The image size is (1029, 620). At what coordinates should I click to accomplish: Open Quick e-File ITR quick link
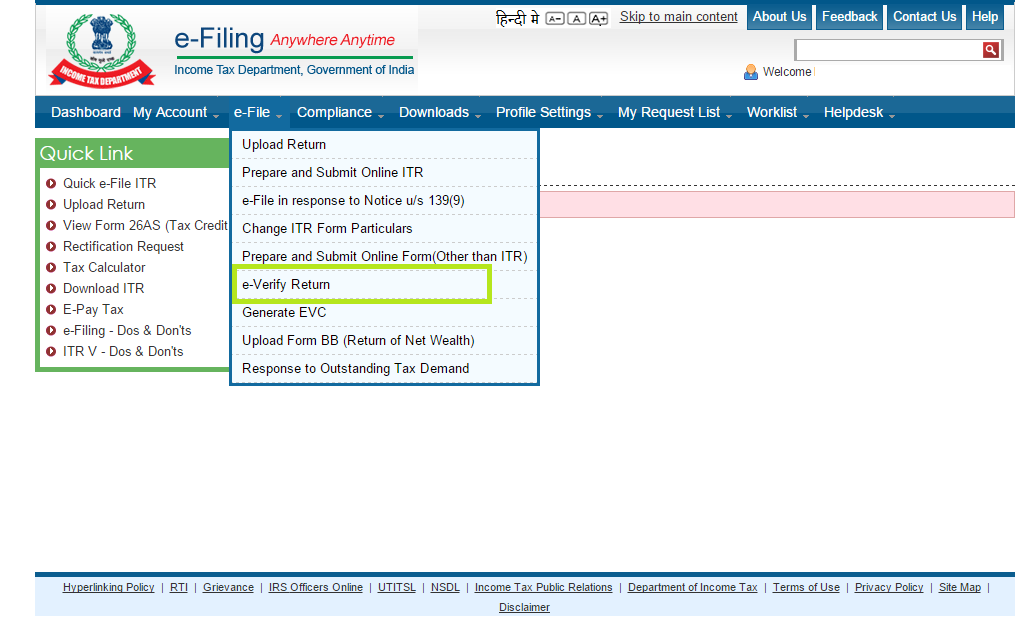coord(110,184)
